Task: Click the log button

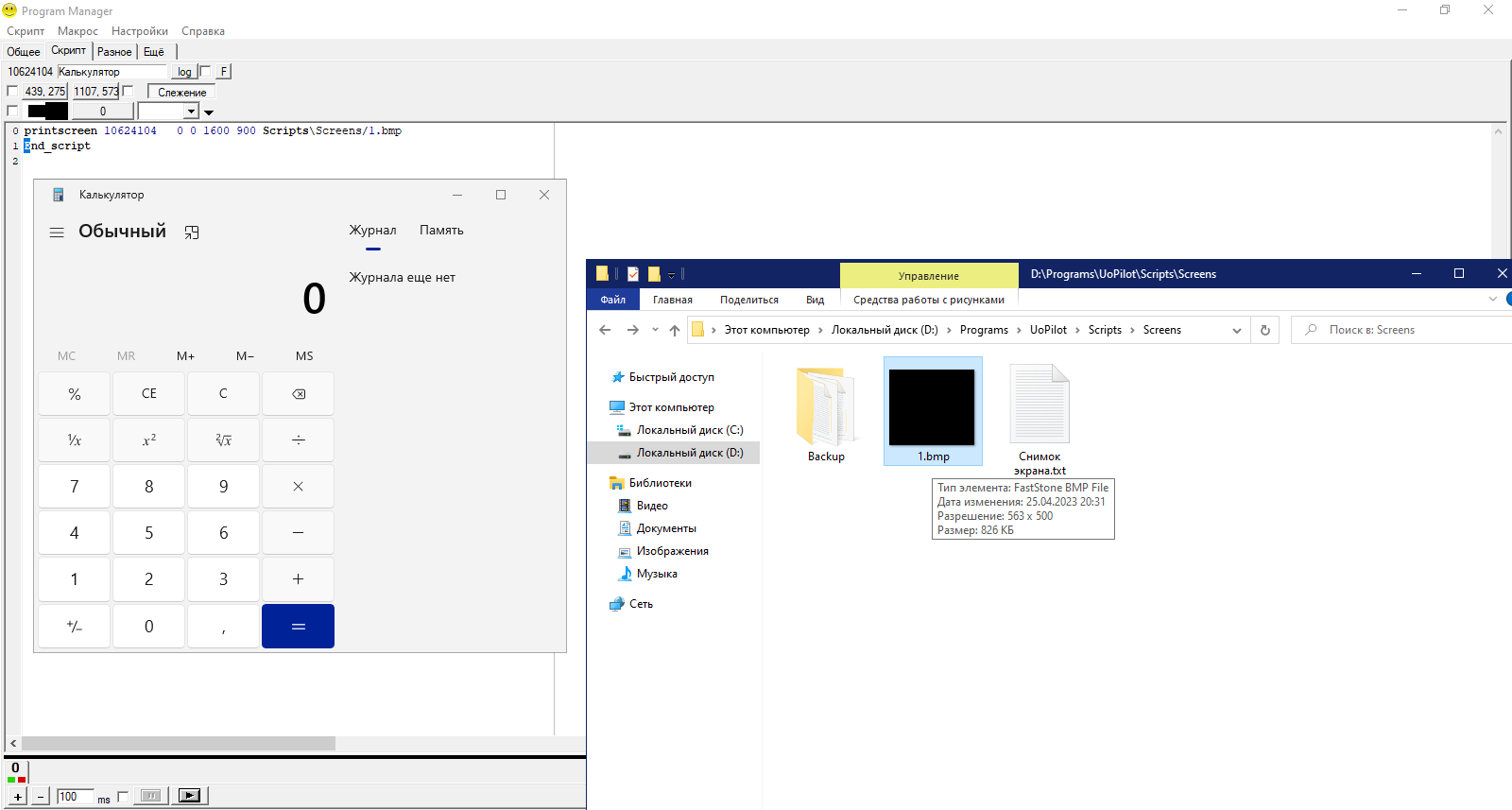Action: pyautogui.click(x=184, y=72)
